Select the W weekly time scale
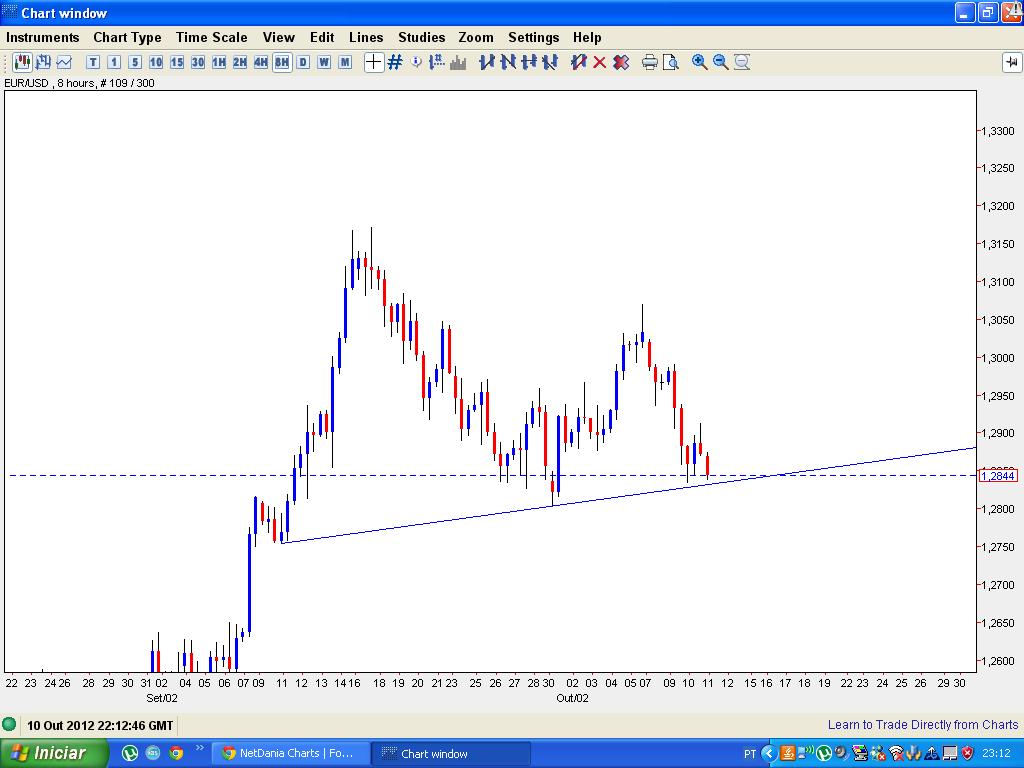1024x768 pixels. tap(324, 62)
